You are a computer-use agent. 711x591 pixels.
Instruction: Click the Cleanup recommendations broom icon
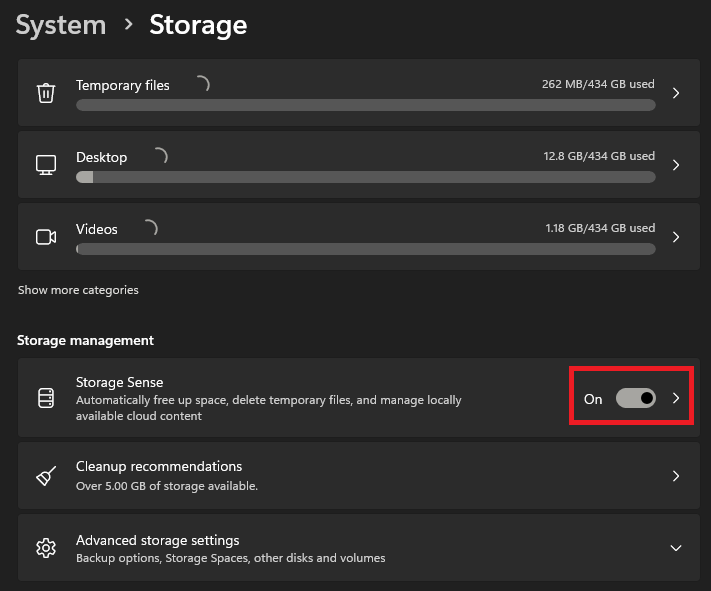(x=45, y=476)
